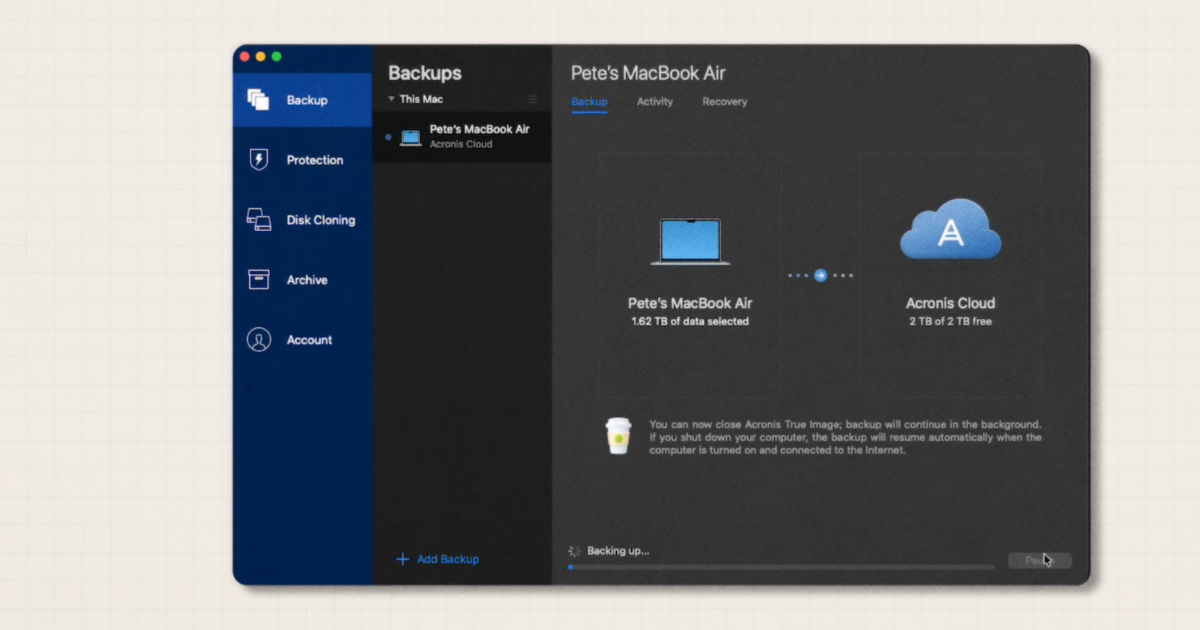The height and width of the screenshot is (630, 1200).
Task: Click the green zoom window button
Action: (x=277, y=56)
